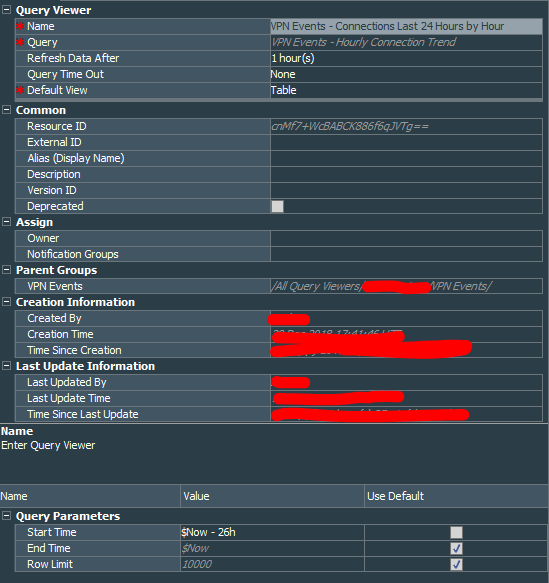
Task: Collapse the Query Parameters section
Action: [x=6, y=516]
